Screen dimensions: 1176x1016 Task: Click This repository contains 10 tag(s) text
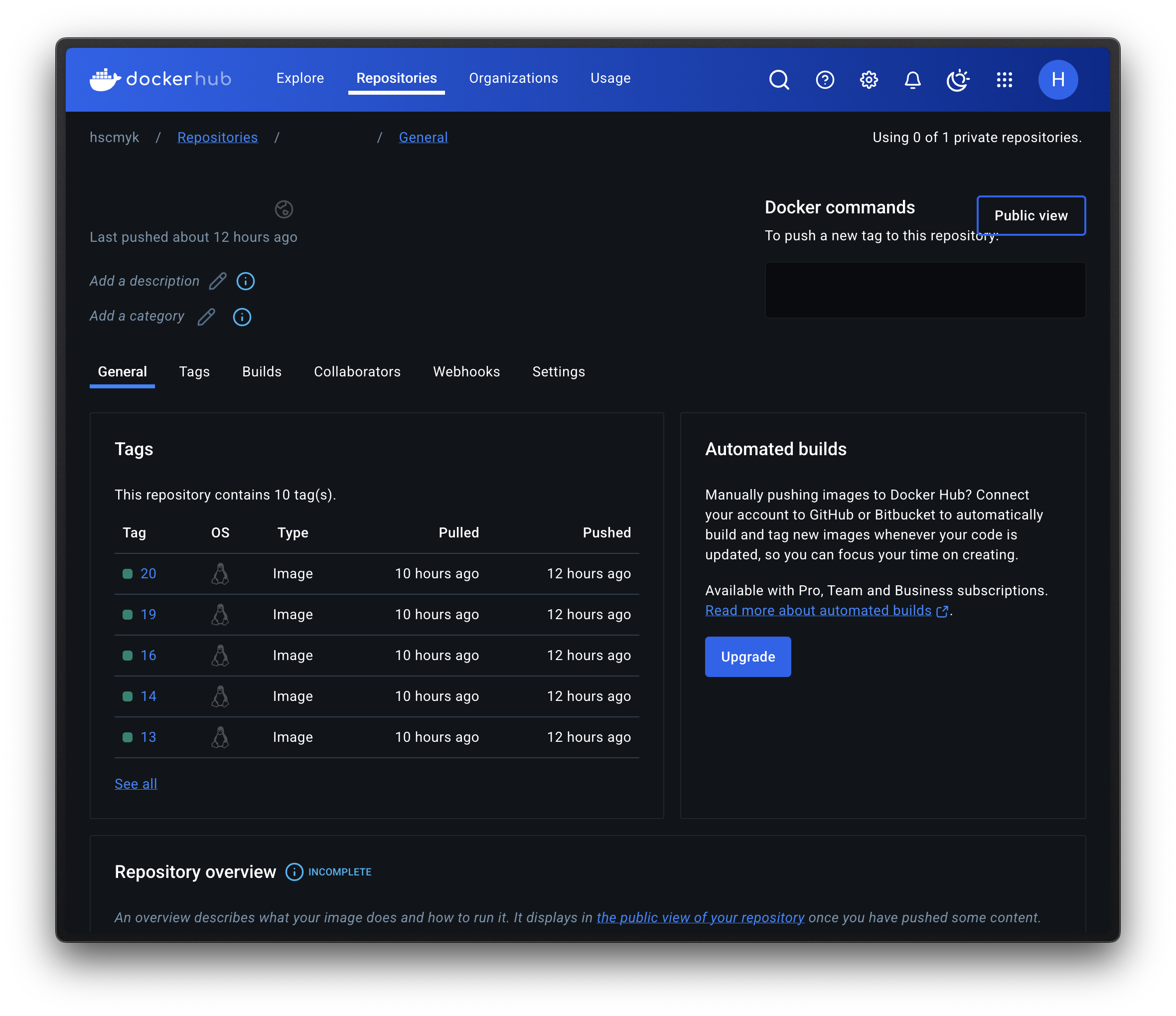point(225,495)
